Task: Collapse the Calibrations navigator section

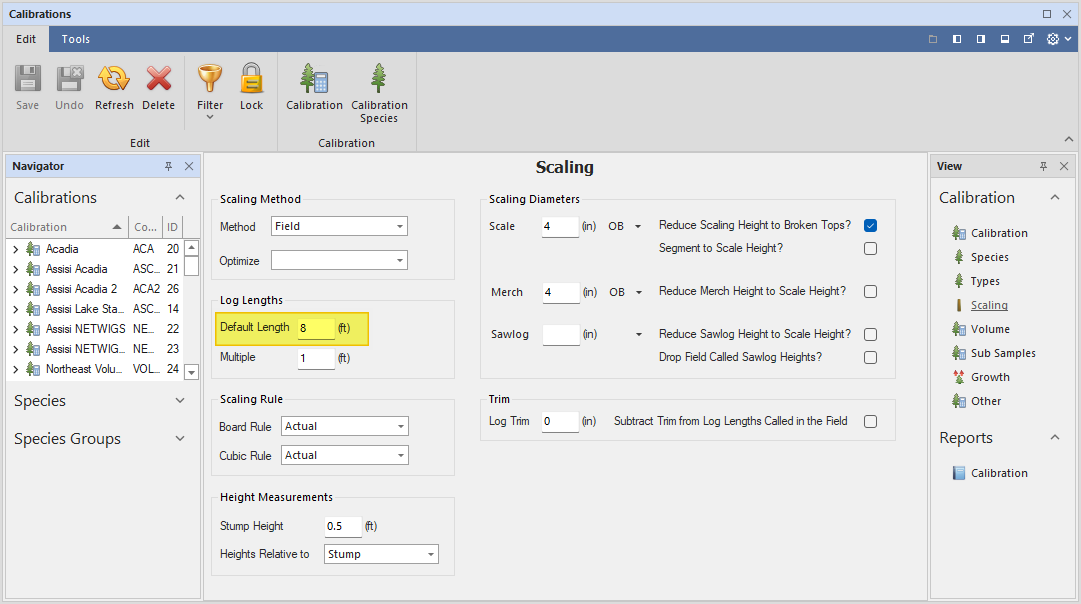Action: 180,197
